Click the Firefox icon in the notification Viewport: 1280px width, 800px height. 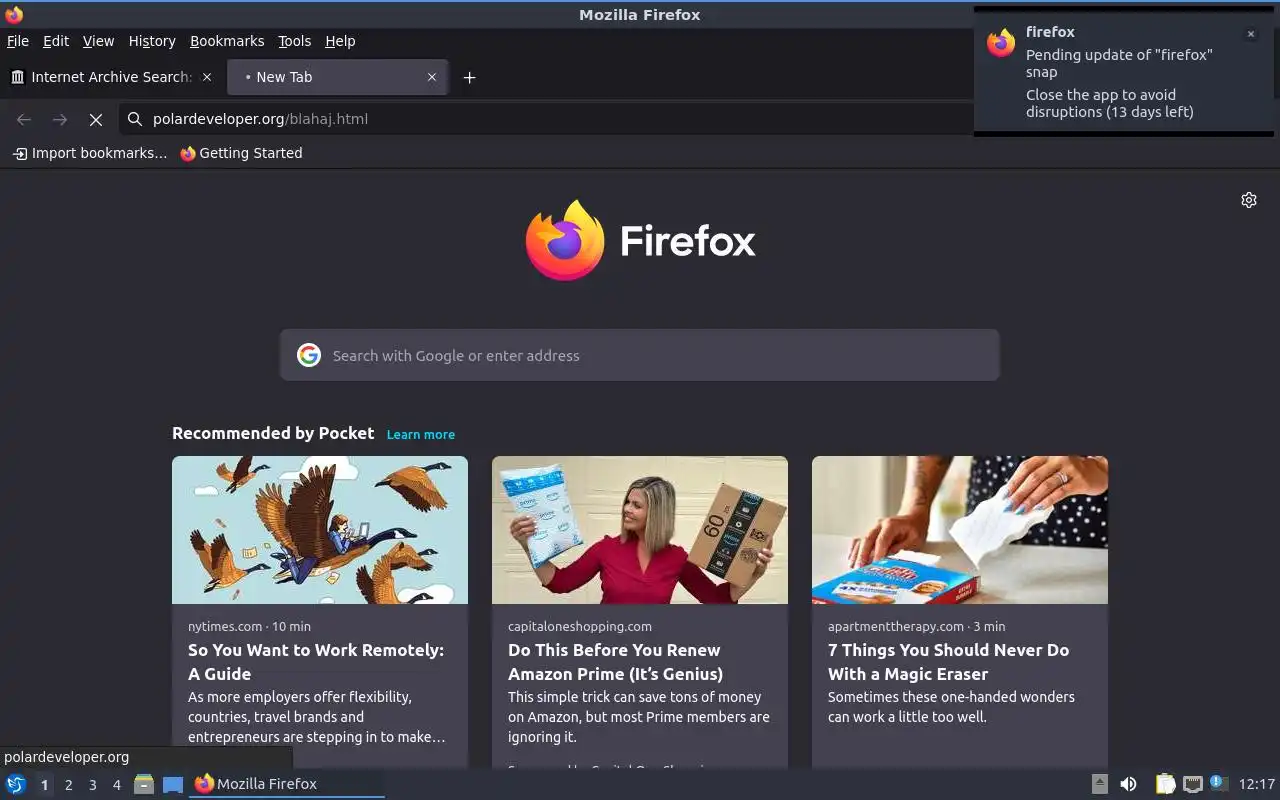[x=1001, y=43]
